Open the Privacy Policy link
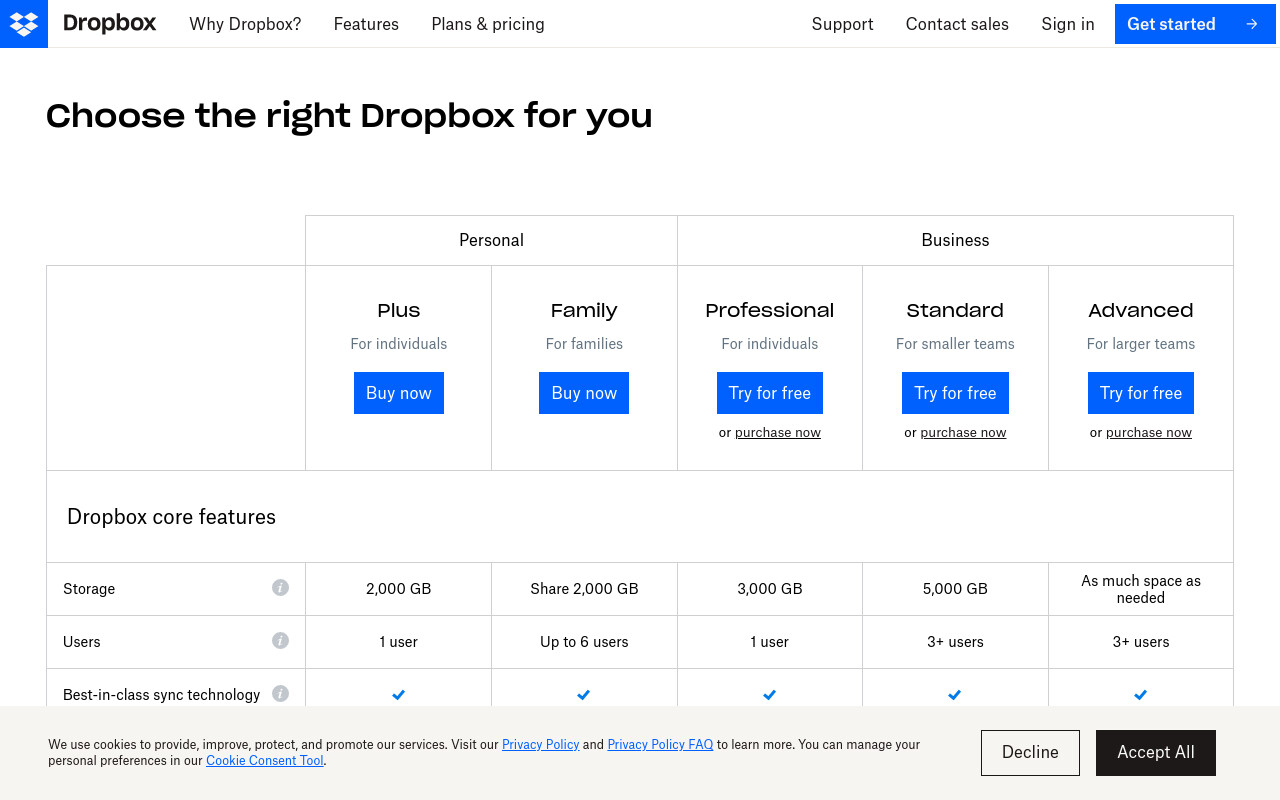Screen dimensions: 1280x800 click(x=541, y=744)
